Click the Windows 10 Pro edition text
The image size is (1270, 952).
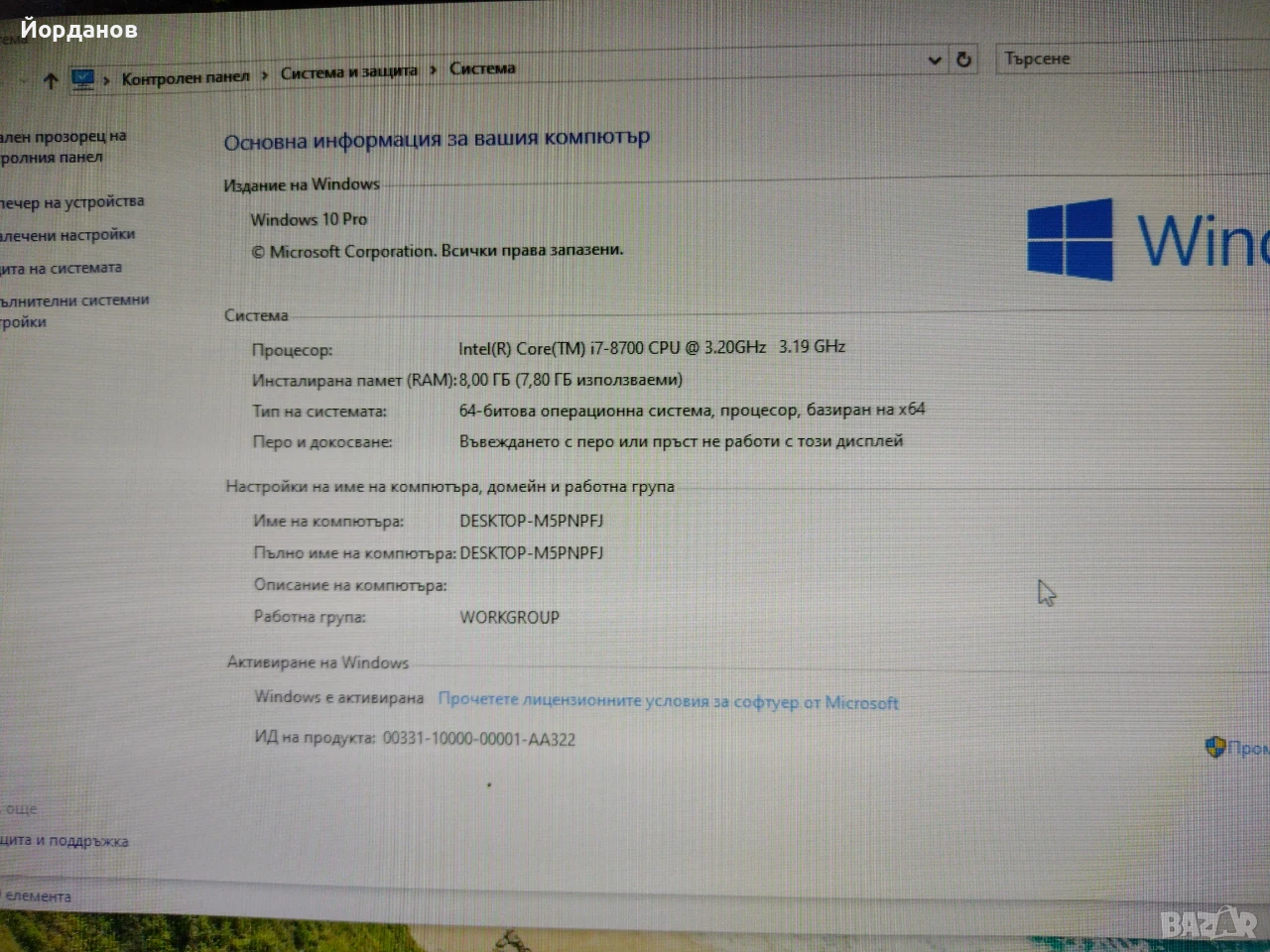click(x=309, y=219)
